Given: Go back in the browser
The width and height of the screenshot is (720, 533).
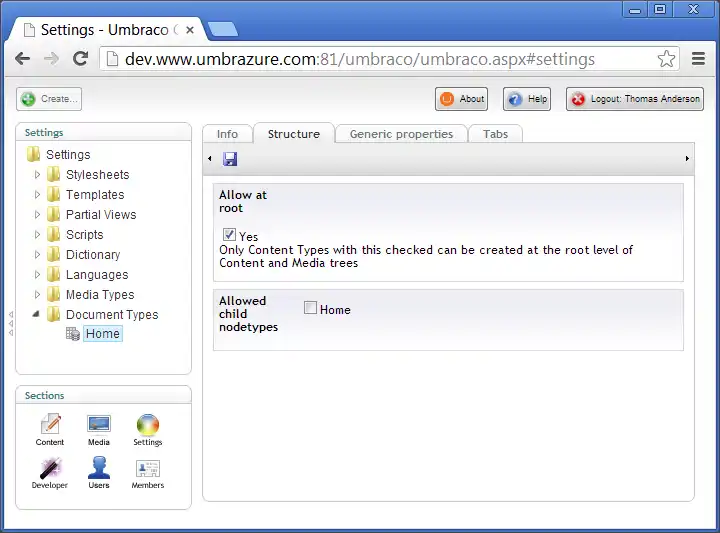Looking at the screenshot, I should [x=22, y=59].
